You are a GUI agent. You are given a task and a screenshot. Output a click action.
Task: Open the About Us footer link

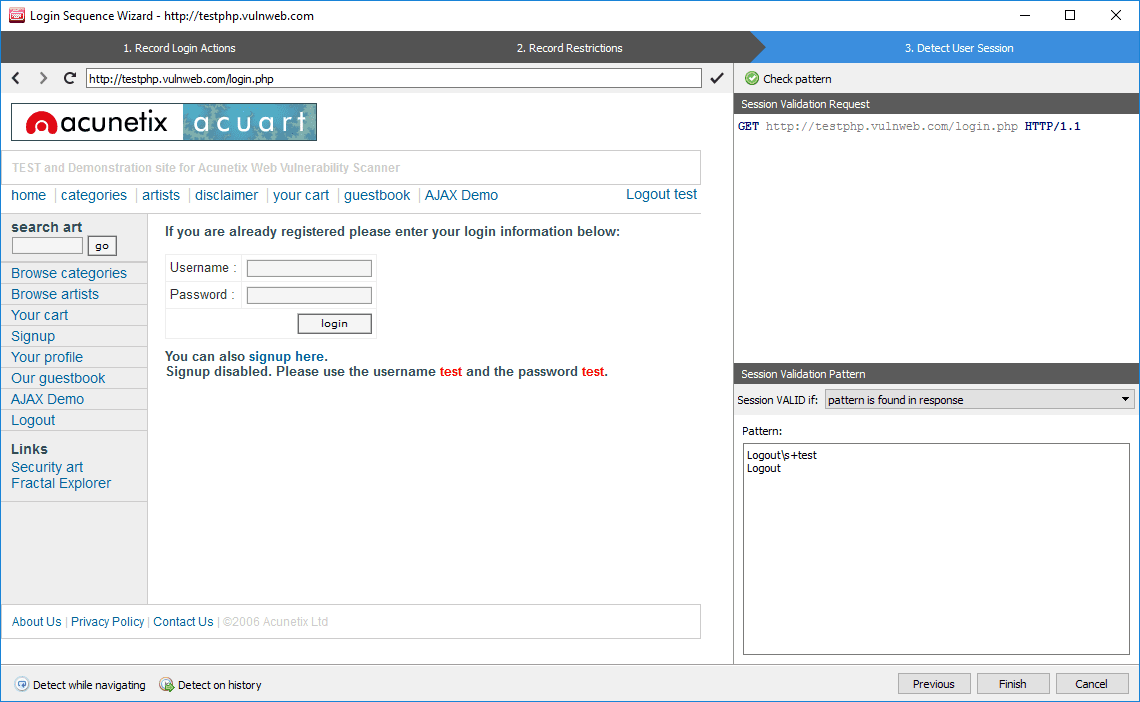[x=36, y=621]
